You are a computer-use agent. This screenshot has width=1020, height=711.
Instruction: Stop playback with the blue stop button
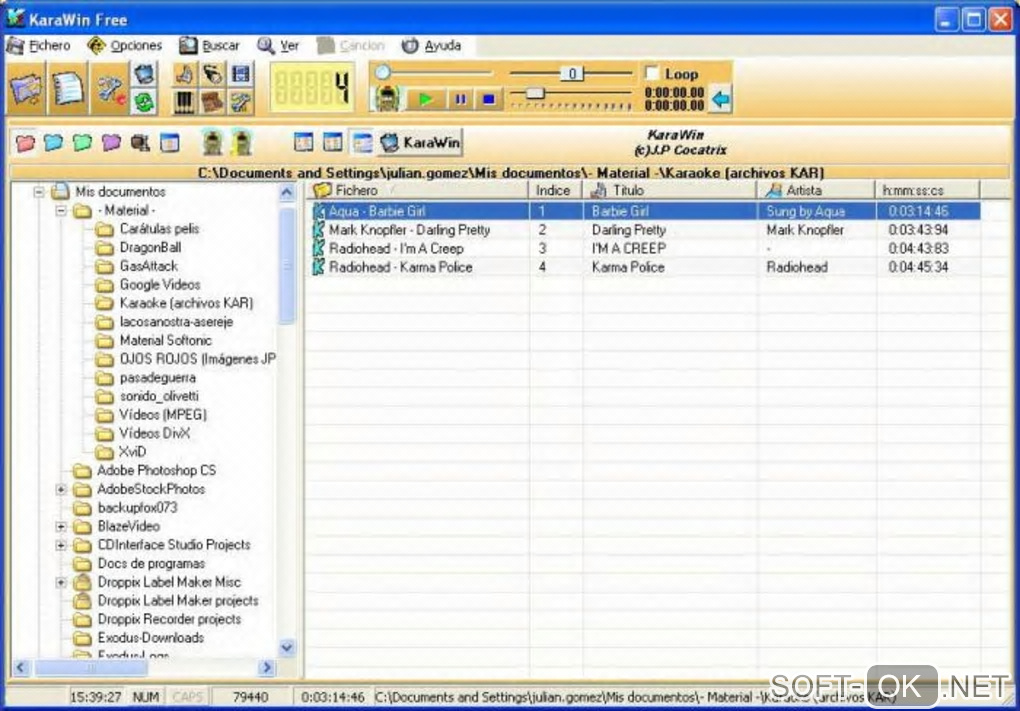pyautogui.click(x=489, y=99)
